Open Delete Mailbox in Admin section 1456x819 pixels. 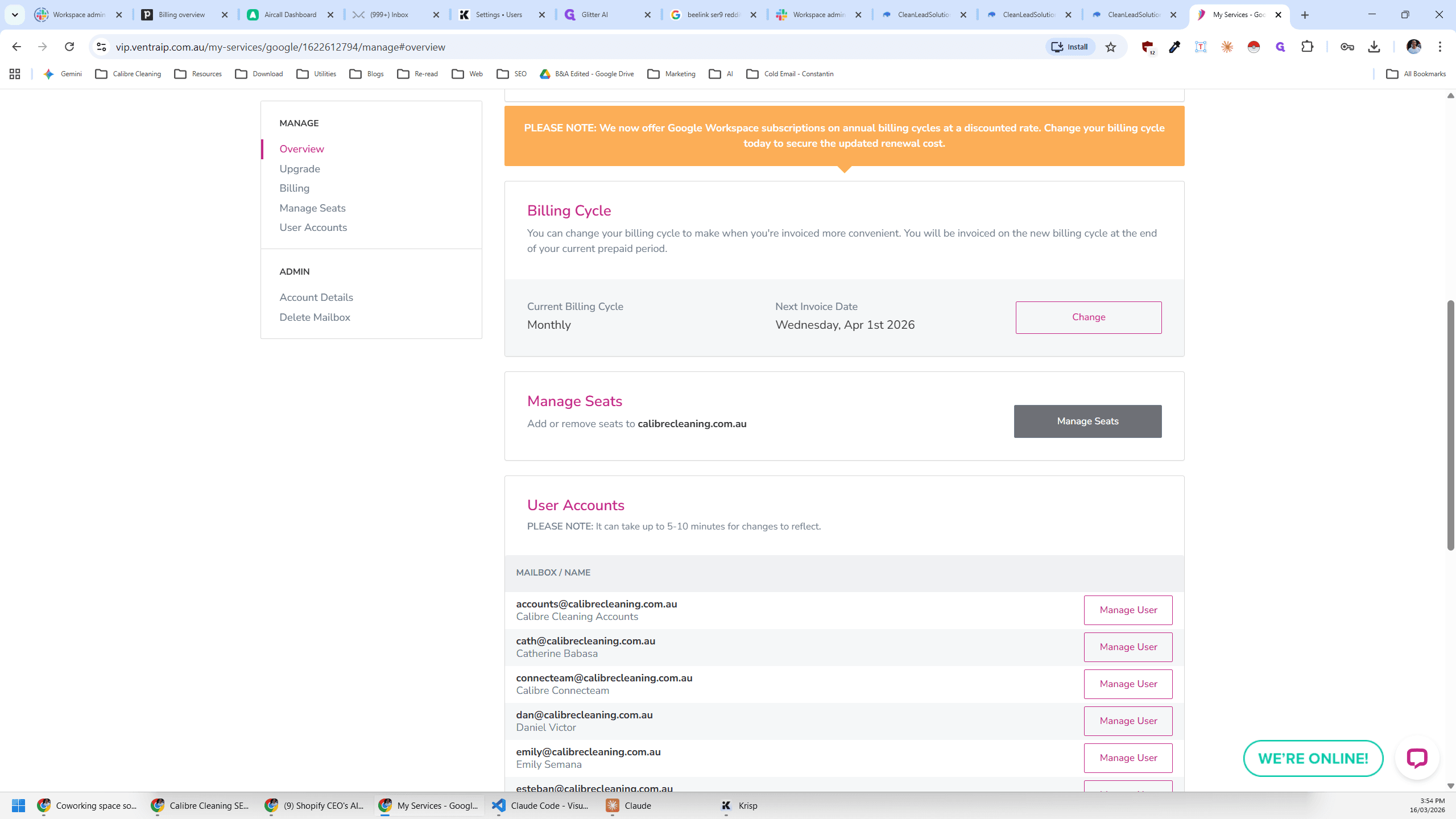point(315,317)
